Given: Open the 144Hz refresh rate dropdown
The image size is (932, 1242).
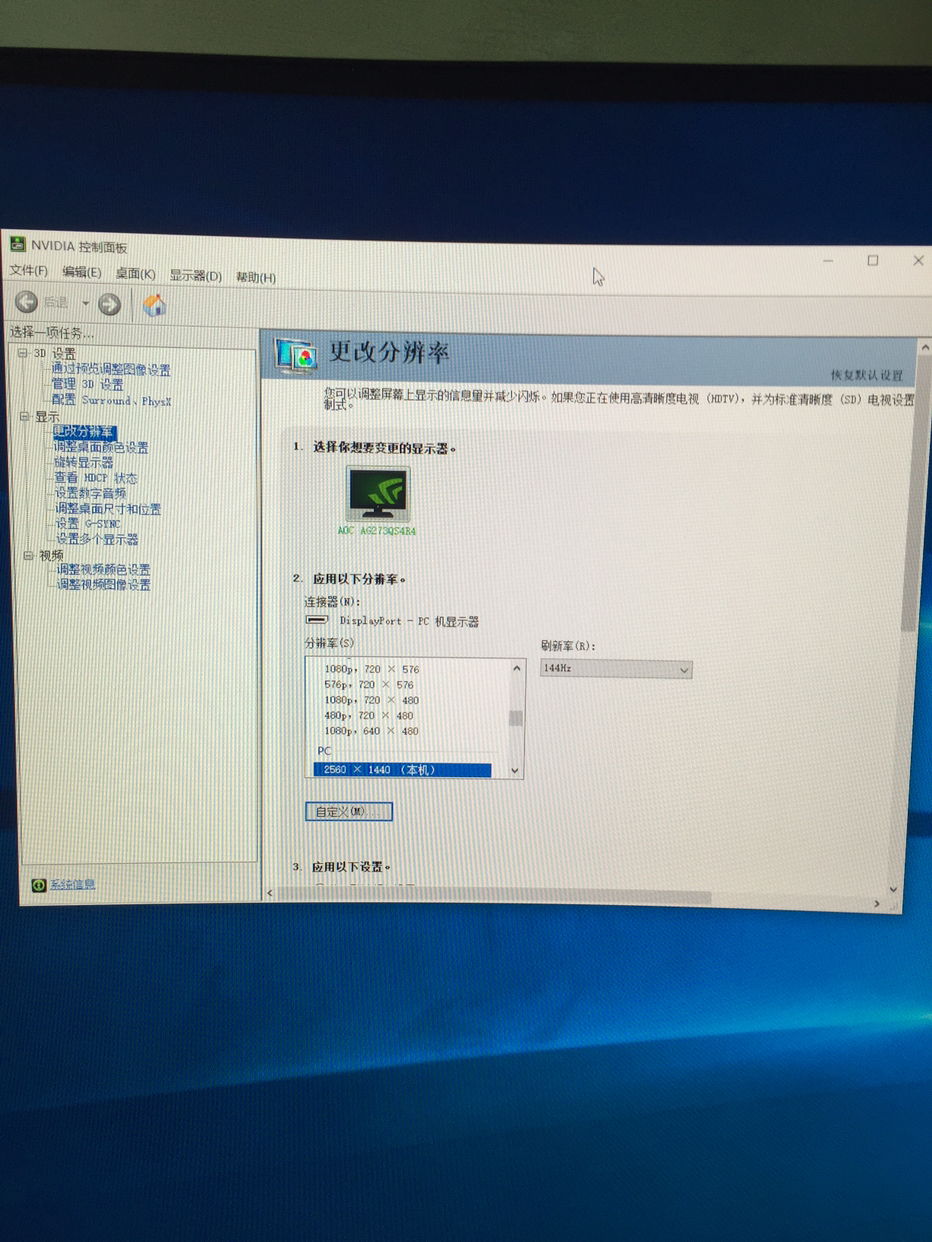Looking at the screenshot, I should (684, 668).
